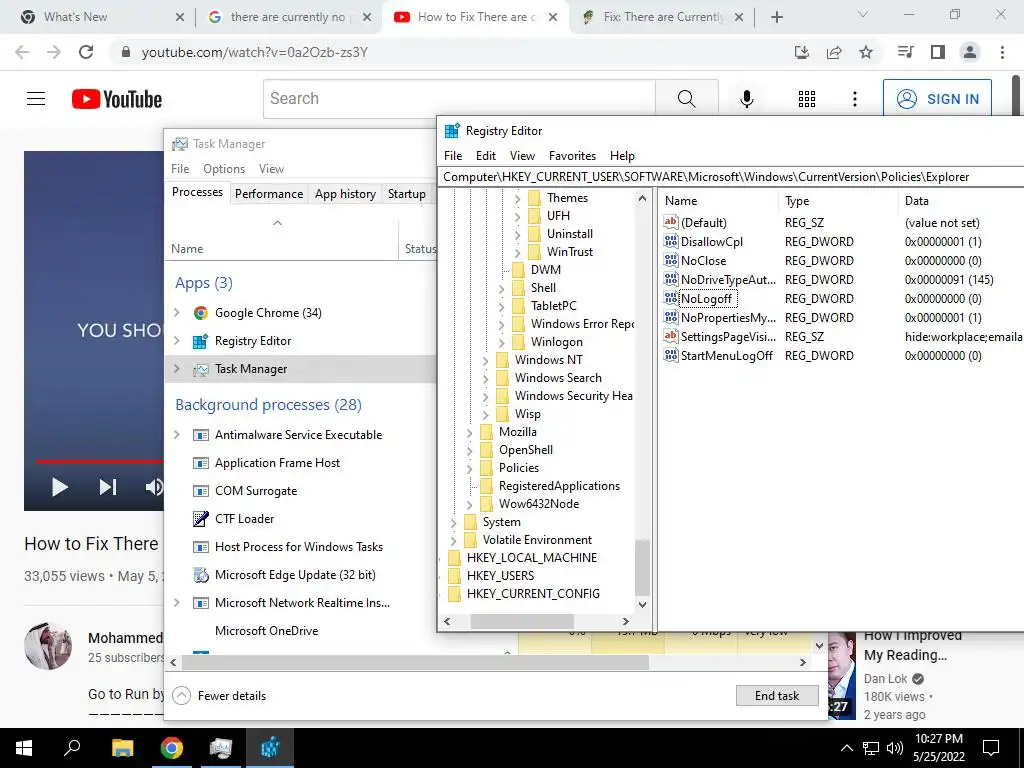Click the Chrome reload page icon
Screen dimensions: 1024x768
[x=86, y=52]
